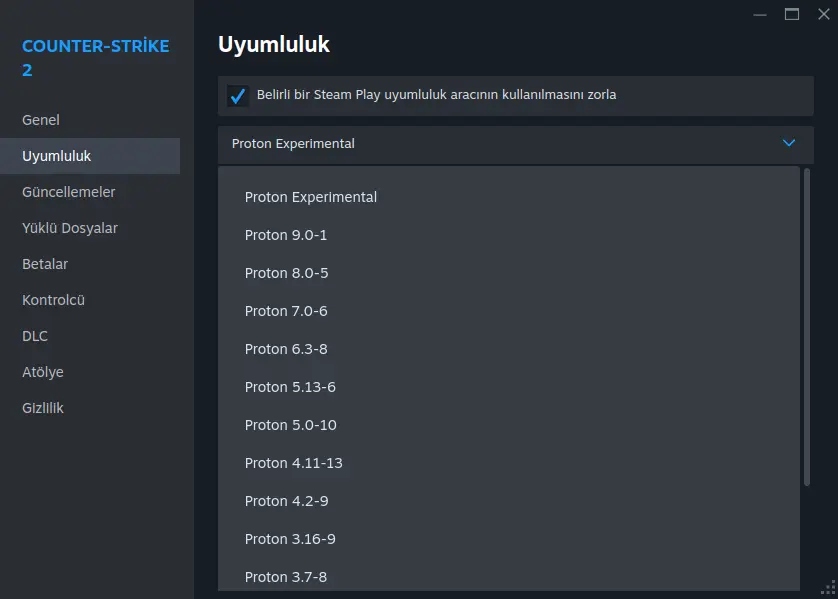838x599 pixels.
Task: Click the dropdown list scrollbar
Action: [x=806, y=327]
